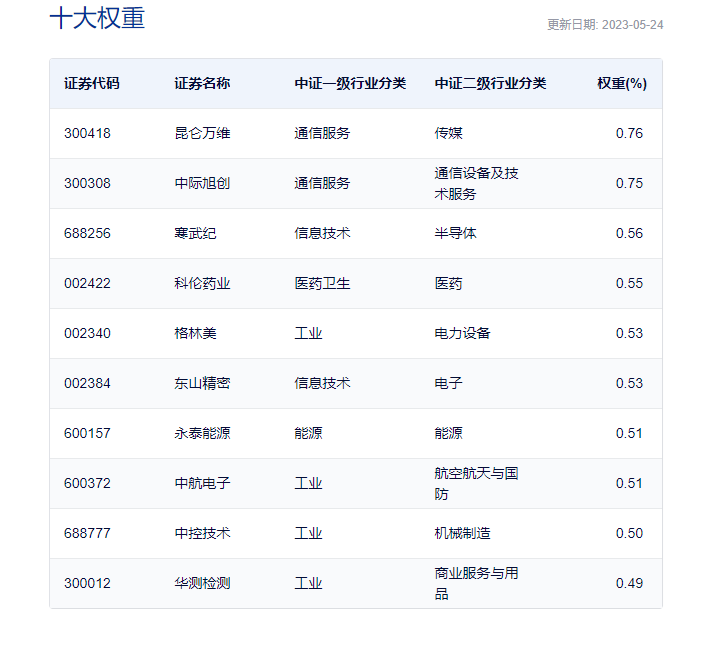Select security code 002422
Screen dimensions: 721x650
click(x=87, y=284)
